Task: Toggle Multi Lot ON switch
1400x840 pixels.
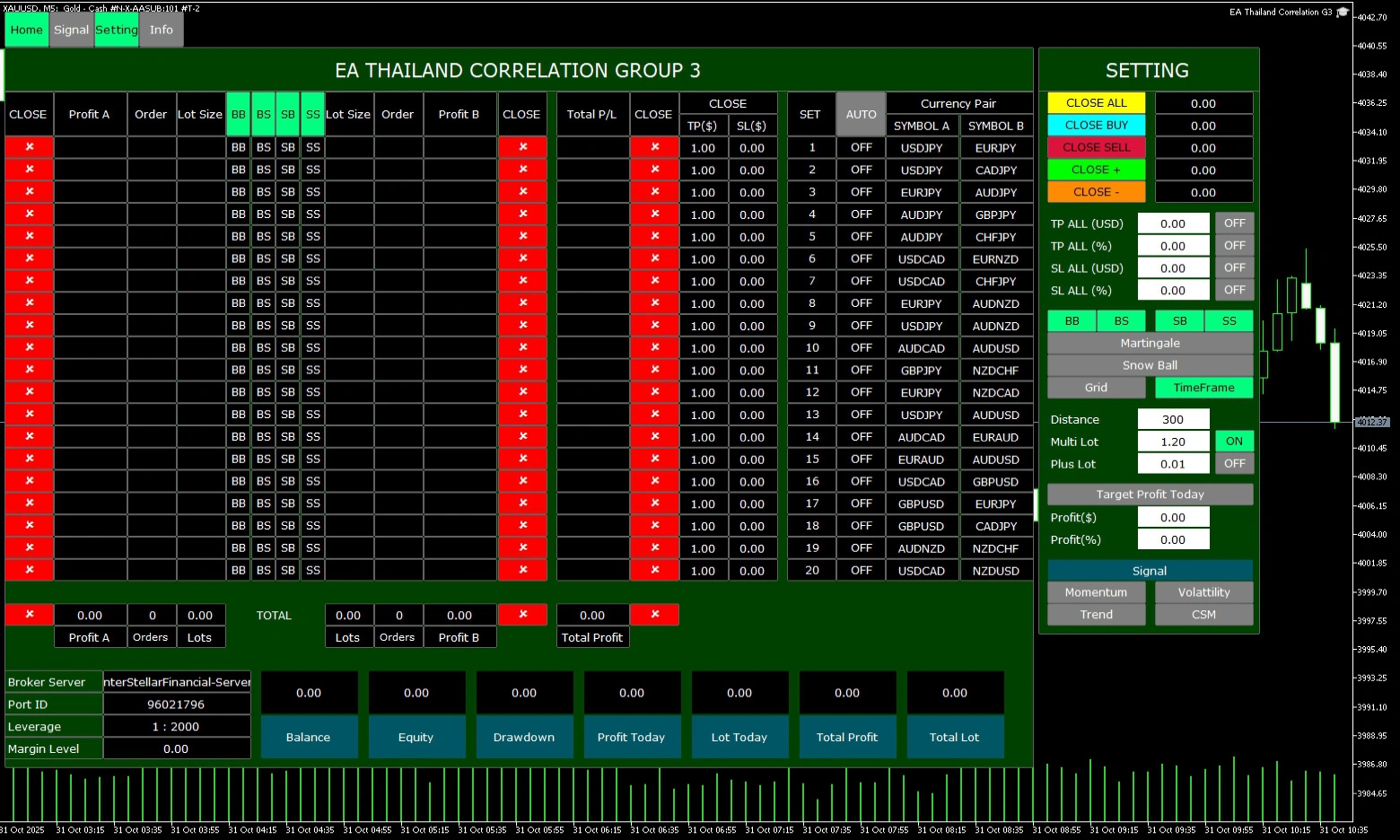Action: click(x=1234, y=442)
